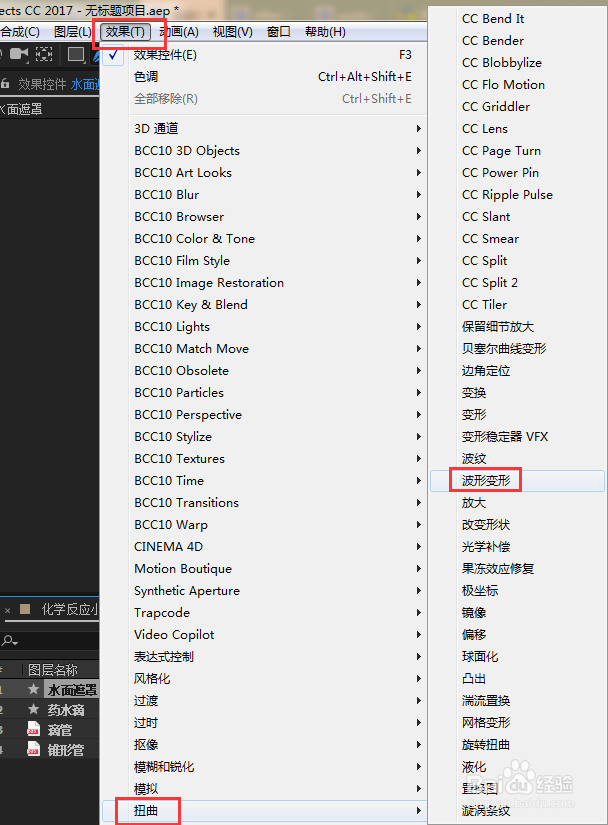
Task: Expand the BCC10 Particles submenu arrow
Action: 419,393
